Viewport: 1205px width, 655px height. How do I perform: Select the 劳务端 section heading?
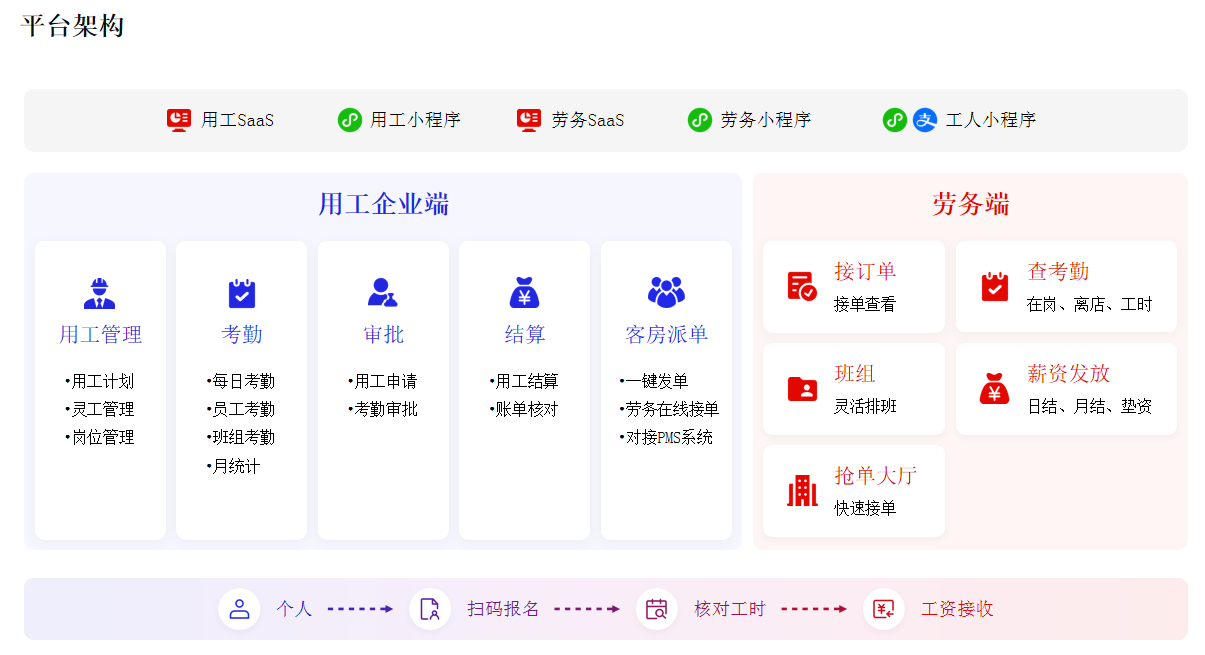tap(971, 204)
